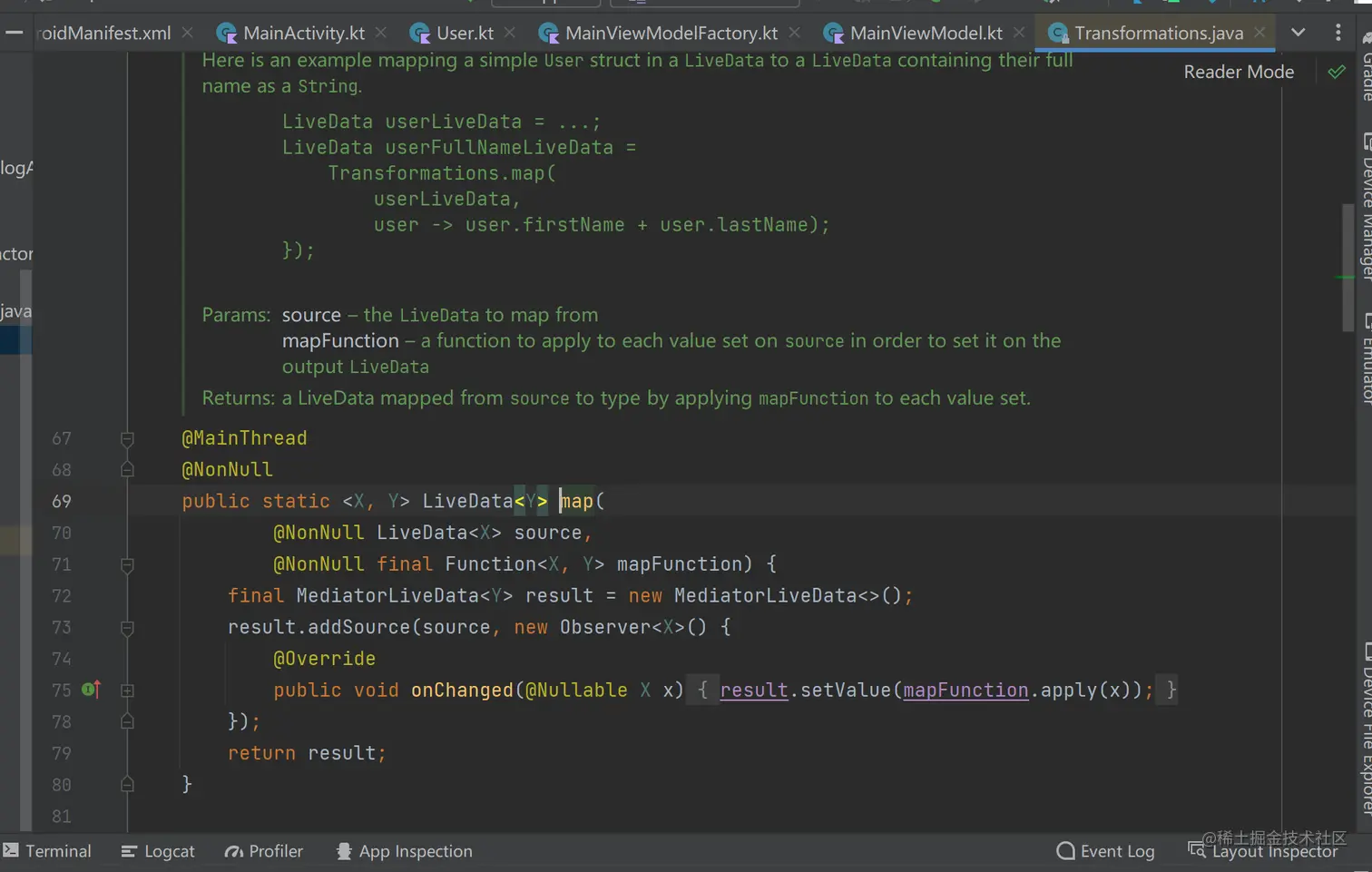Toggle the fold marker at line 68
Screen dimensions: 1372x872
click(127, 470)
